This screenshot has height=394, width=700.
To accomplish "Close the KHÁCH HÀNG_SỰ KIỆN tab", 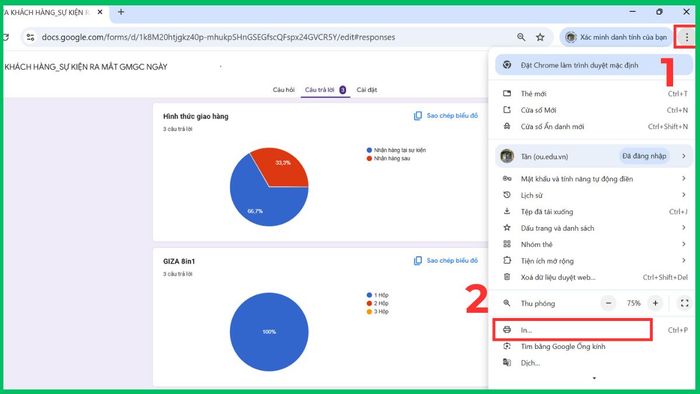I will (x=100, y=12).
